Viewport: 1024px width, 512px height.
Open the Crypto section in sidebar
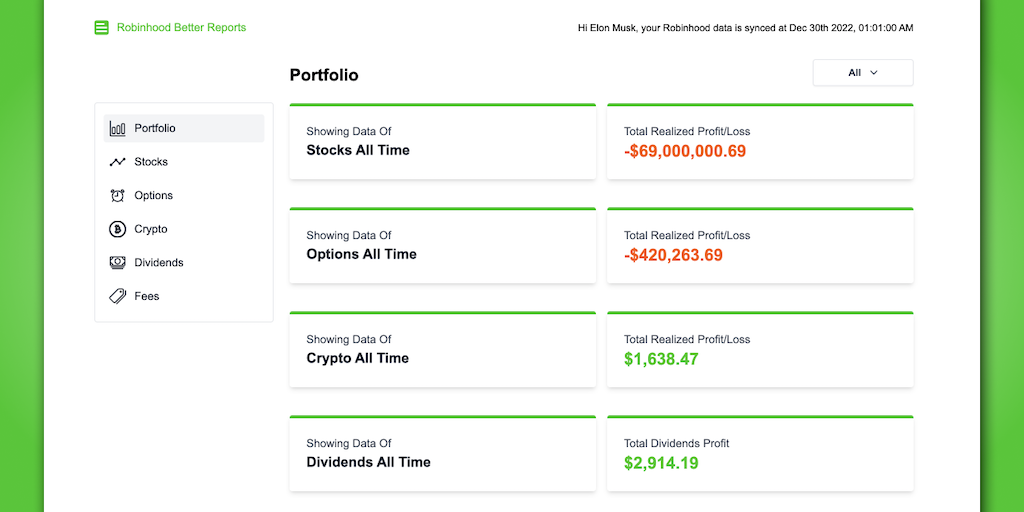[151, 229]
